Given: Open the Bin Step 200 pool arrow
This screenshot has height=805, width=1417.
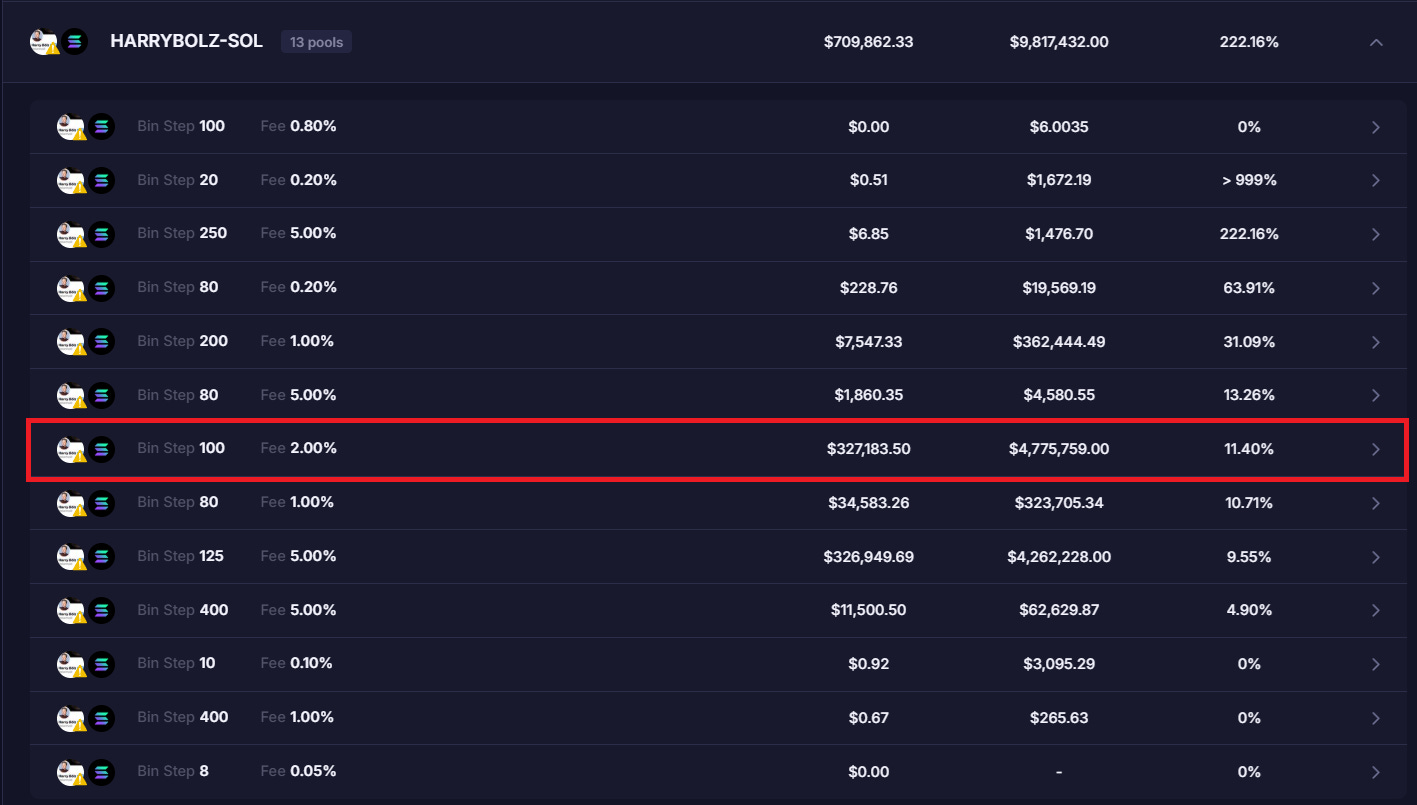Looking at the screenshot, I should point(1376,342).
